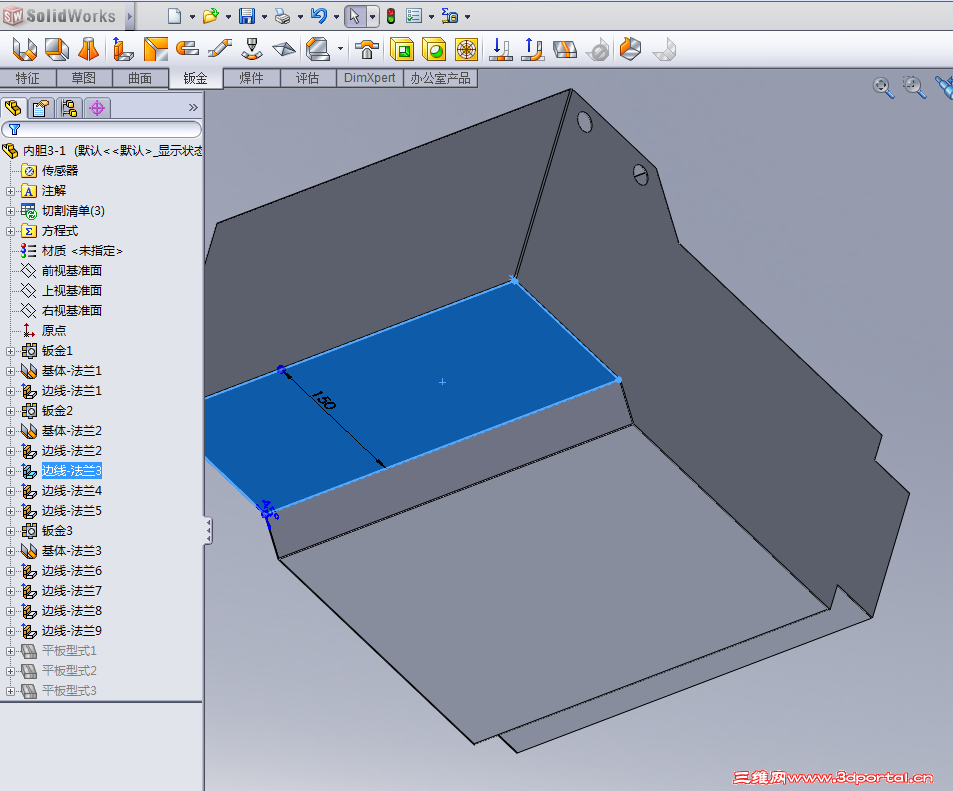
Task: Switch to the 曲面 tab
Action: pos(140,78)
